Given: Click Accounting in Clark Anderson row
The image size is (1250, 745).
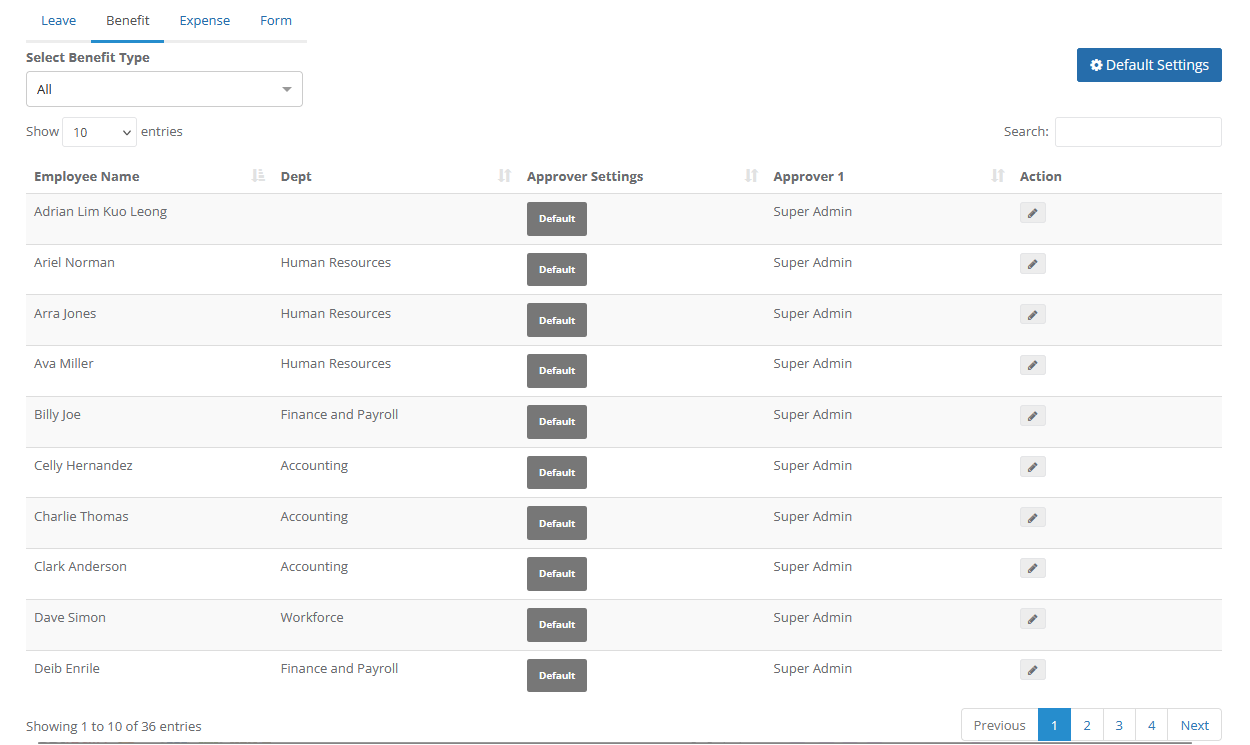Looking at the screenshot, I should click(314, 567).
